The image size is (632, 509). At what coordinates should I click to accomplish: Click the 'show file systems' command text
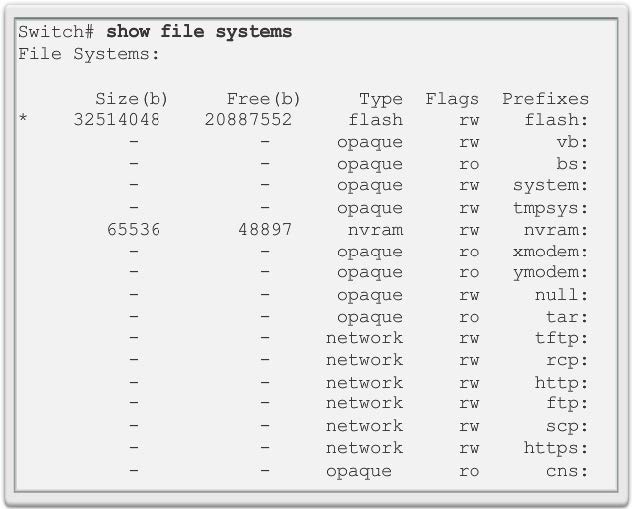click(x=199, y=32)
